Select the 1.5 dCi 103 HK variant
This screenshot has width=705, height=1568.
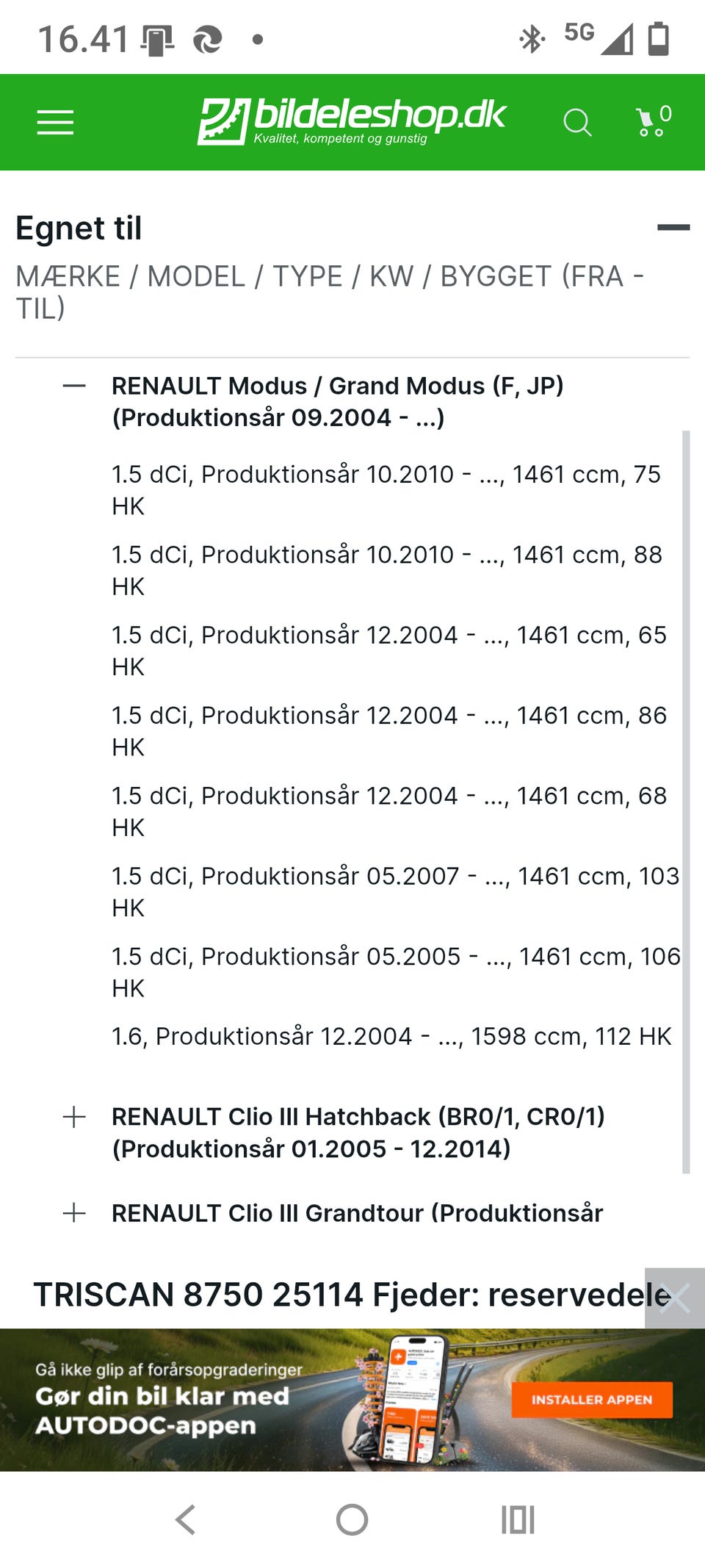394,891
